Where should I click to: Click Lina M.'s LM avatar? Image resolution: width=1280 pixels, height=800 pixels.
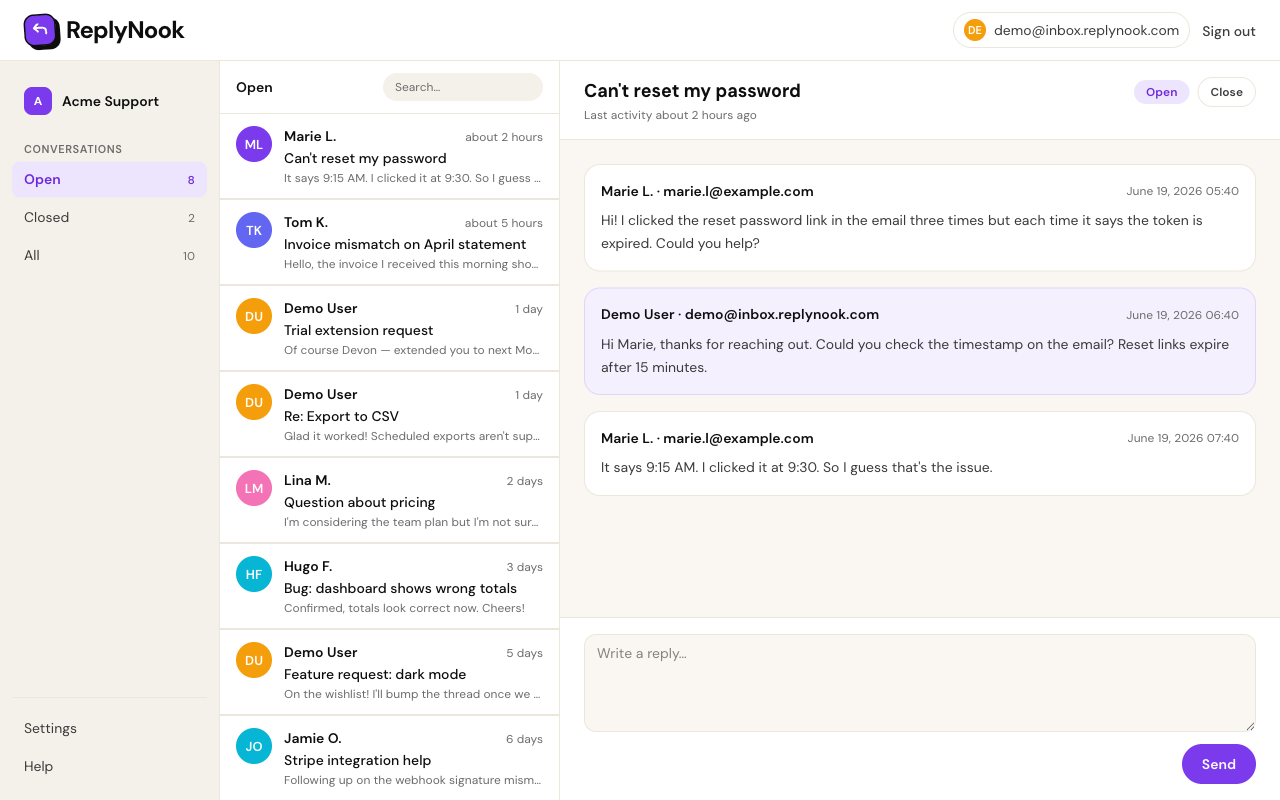click(254, 488)
